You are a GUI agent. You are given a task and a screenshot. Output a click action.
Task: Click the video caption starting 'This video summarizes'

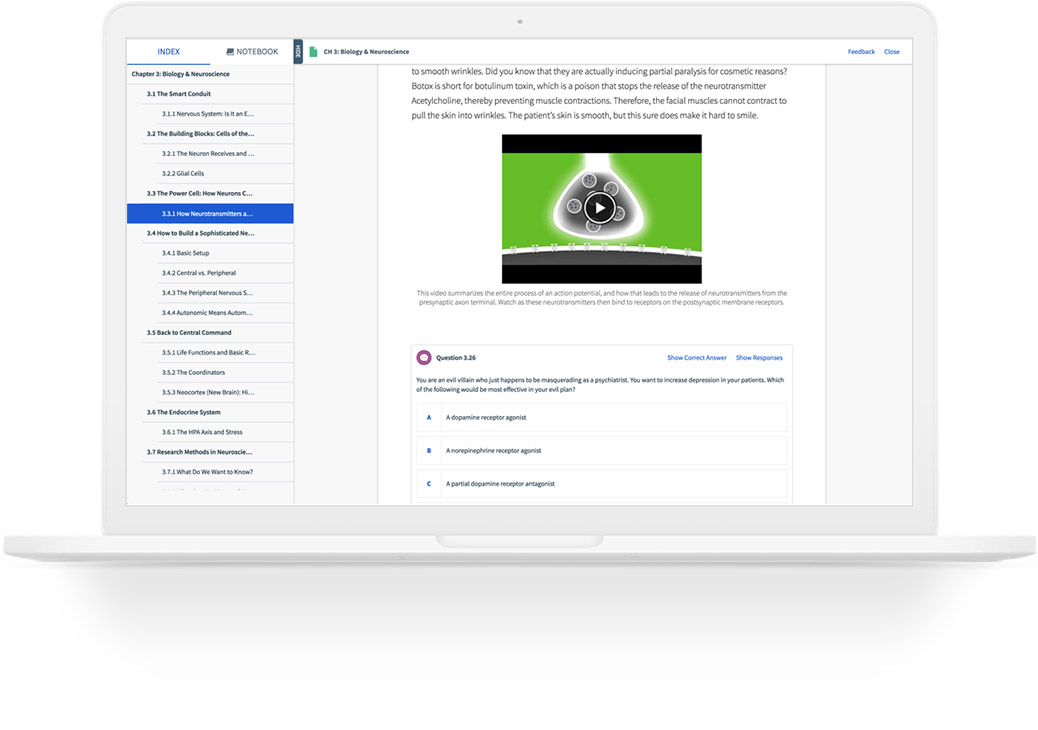pos(601,297)
